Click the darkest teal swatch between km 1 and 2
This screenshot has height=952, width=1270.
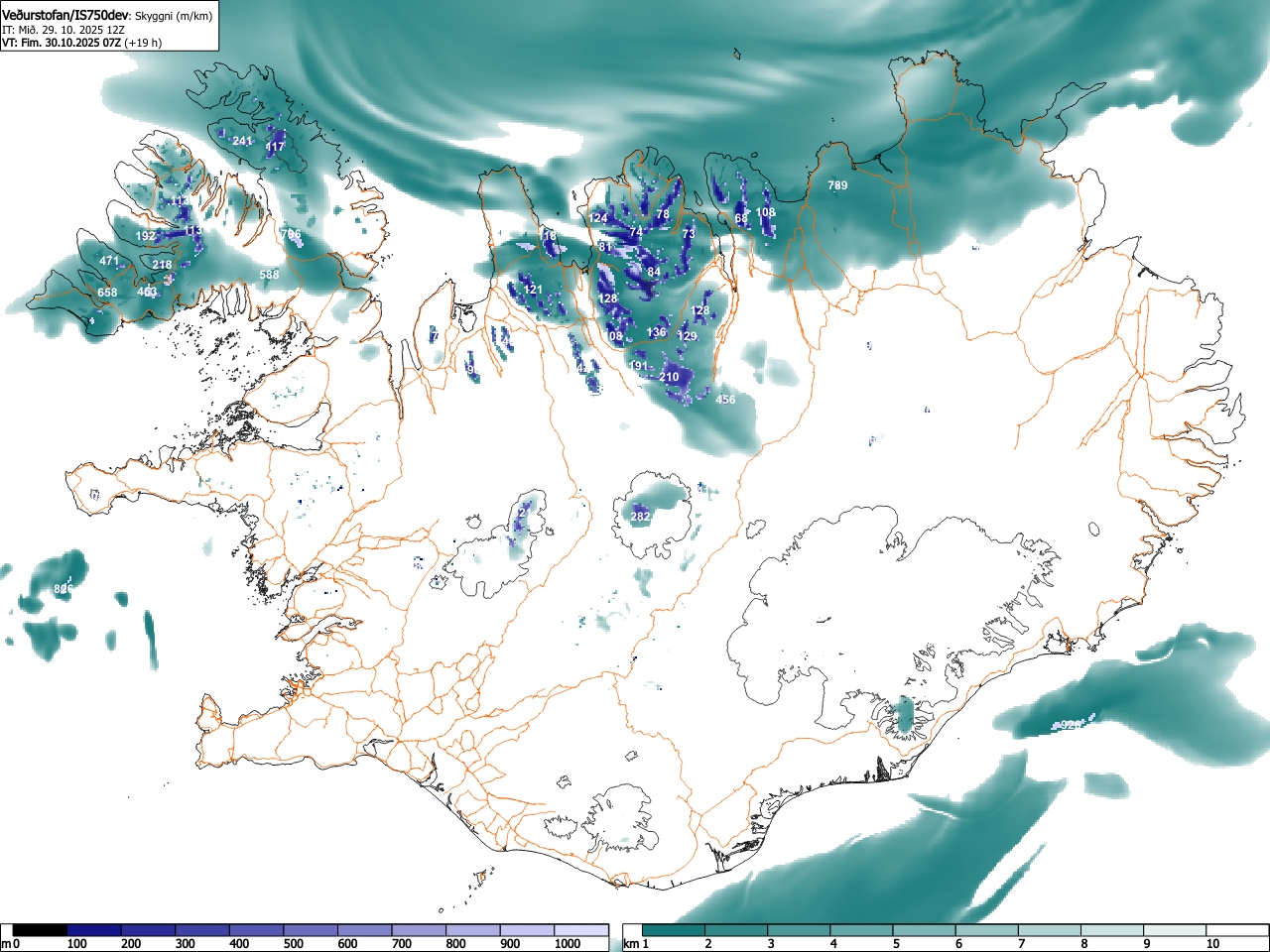tap(675, 930)
